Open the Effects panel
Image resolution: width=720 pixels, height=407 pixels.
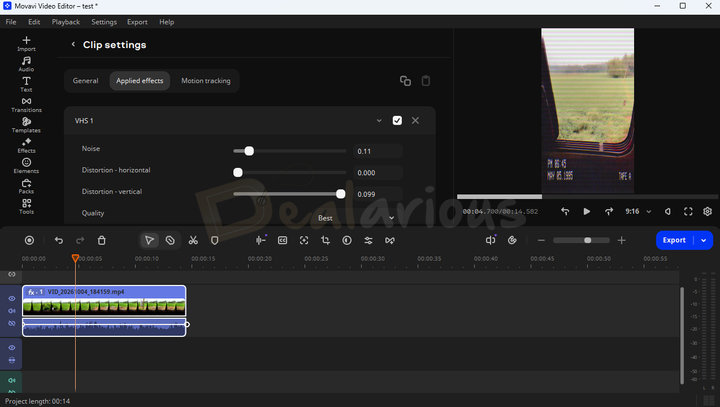click(x=26, y=145)
